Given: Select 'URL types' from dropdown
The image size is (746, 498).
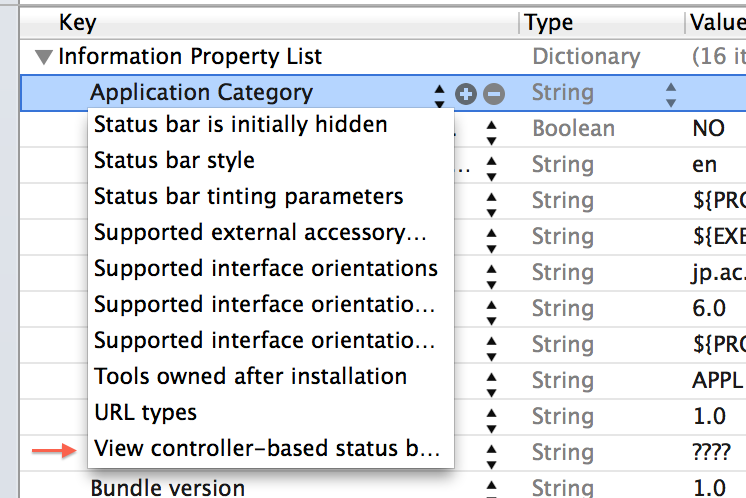Looking at the screenshot, I should 145,413.
